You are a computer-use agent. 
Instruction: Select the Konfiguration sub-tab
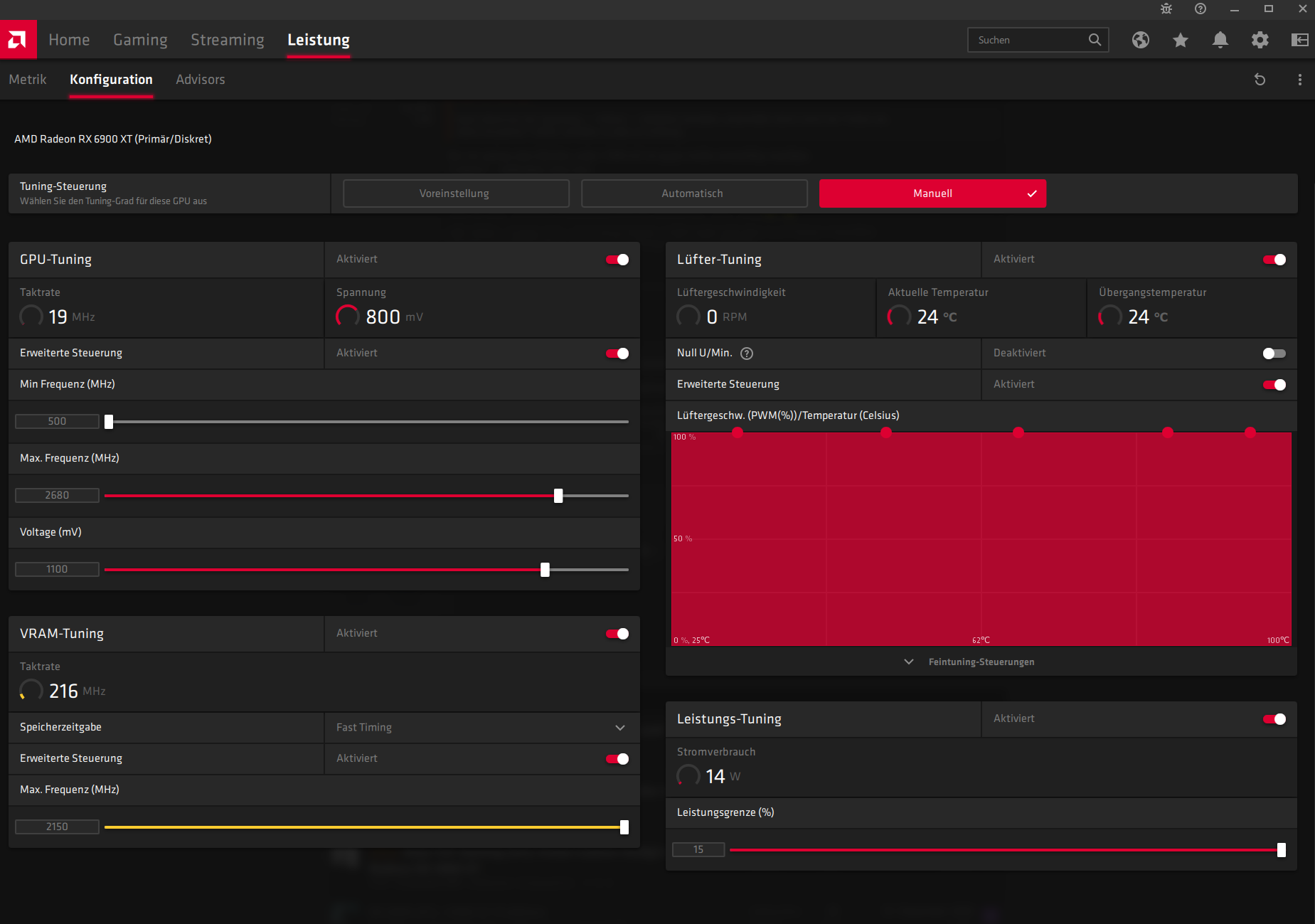(111, 80)
